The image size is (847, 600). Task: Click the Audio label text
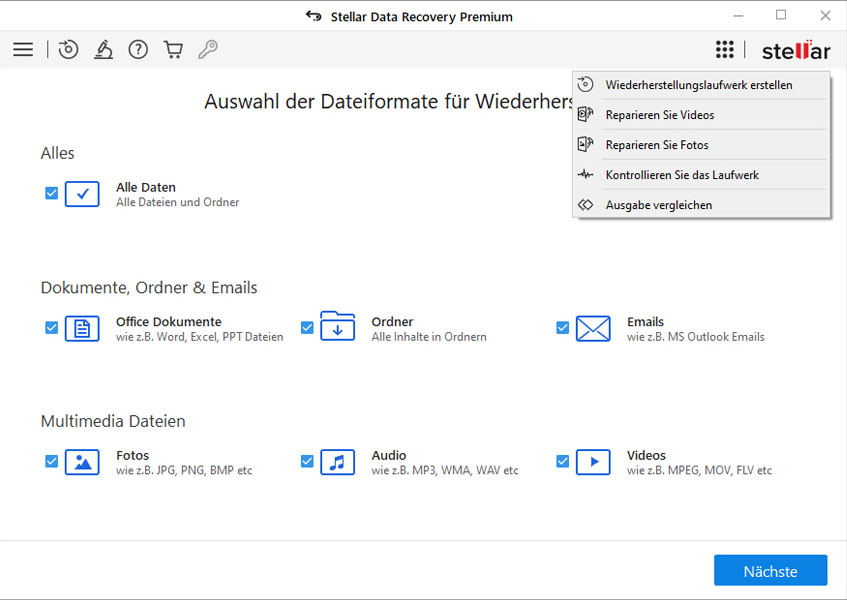pos(388,455)
